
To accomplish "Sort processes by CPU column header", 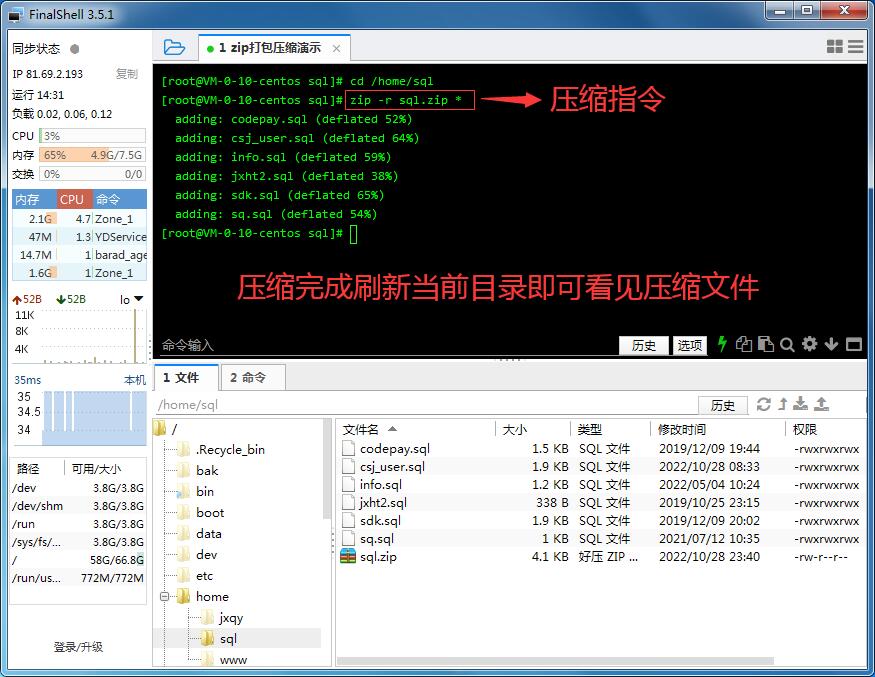I will (x=74, y=199).
